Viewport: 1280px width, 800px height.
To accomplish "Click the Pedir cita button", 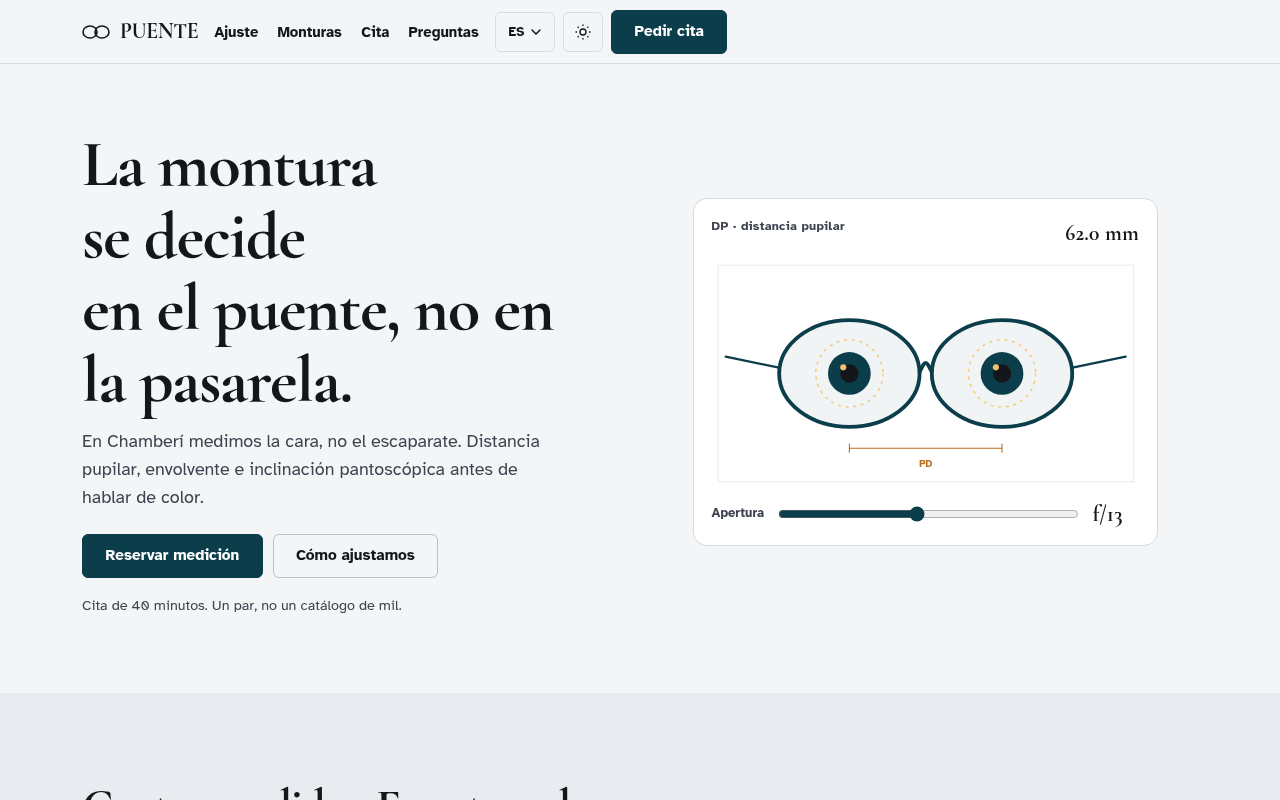I will pyautogui.click(x=669, y=32).
